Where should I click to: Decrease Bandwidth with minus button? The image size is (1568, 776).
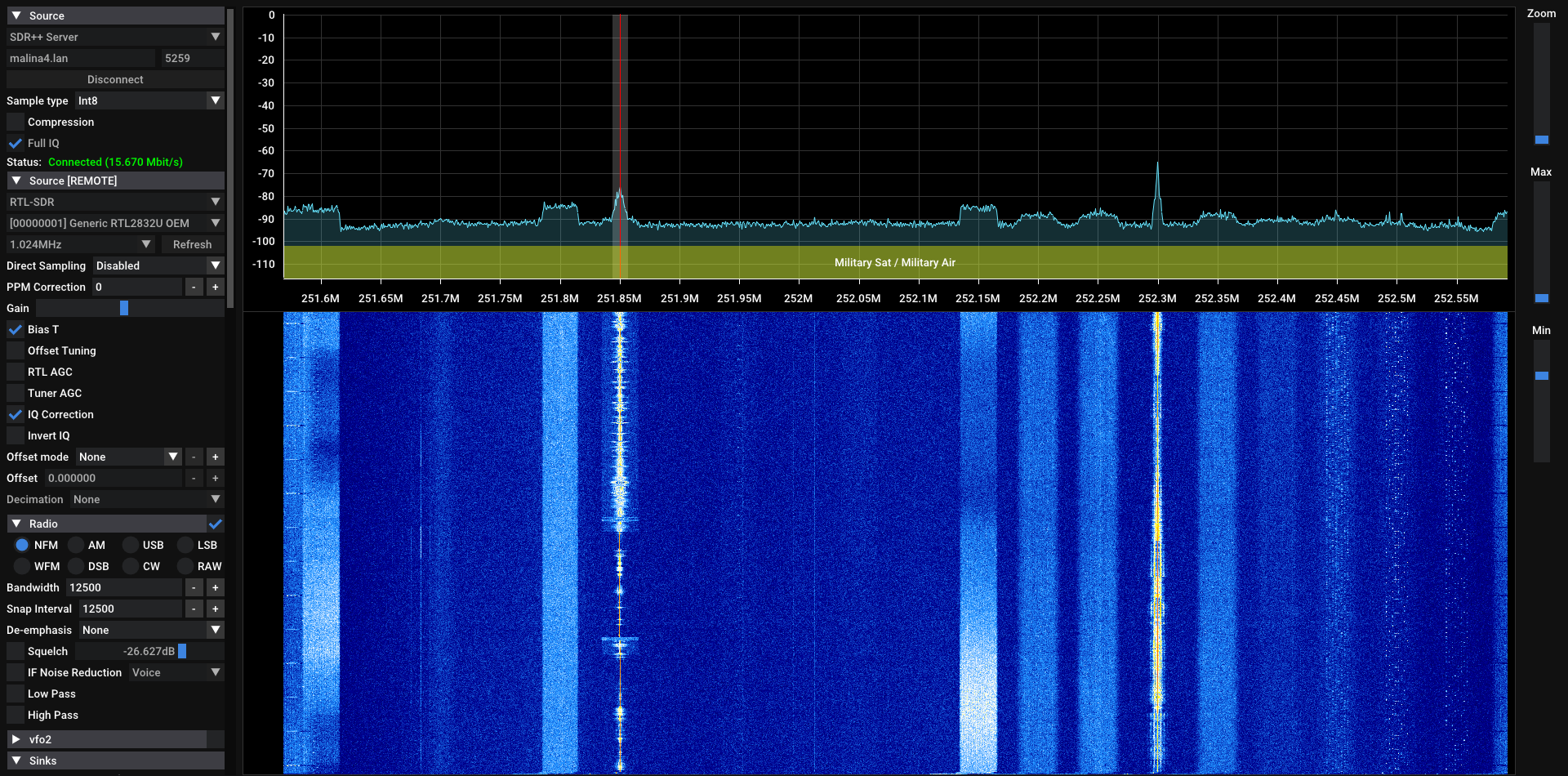[x=194, y=587]
